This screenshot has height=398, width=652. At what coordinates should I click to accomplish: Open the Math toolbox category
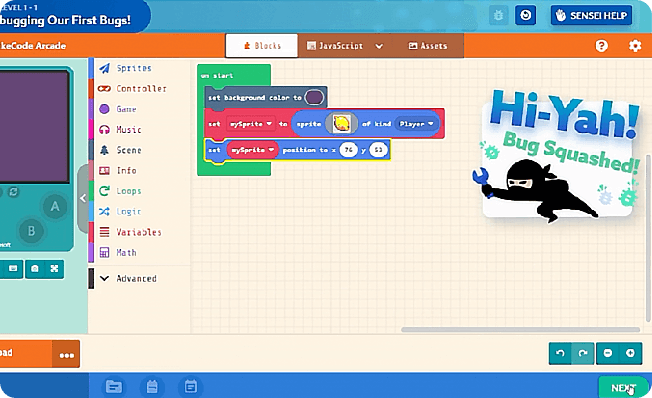pyautogui.click(x=139, y=252)
